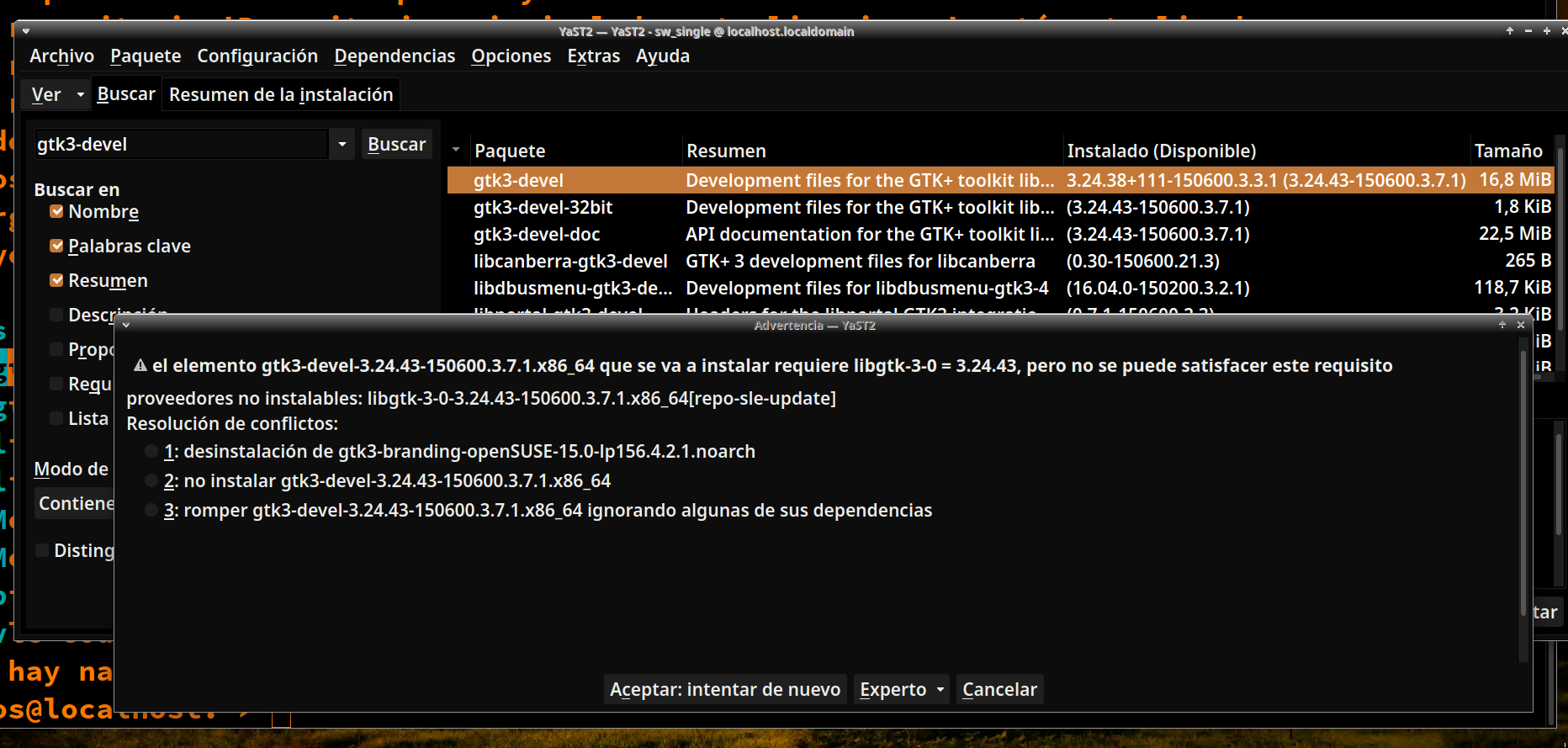The width and height of the screenshot is (1568, 748).
Task: Open the Advertencia dialog window menu chevron
Action: (x=126, y=325)
